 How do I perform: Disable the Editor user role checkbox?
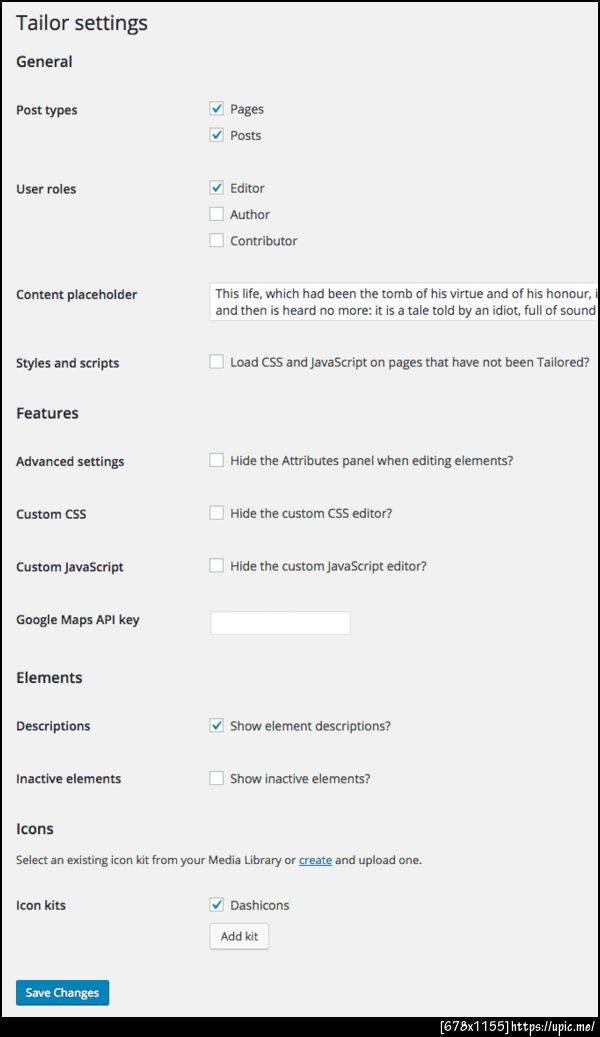(216, 188)
